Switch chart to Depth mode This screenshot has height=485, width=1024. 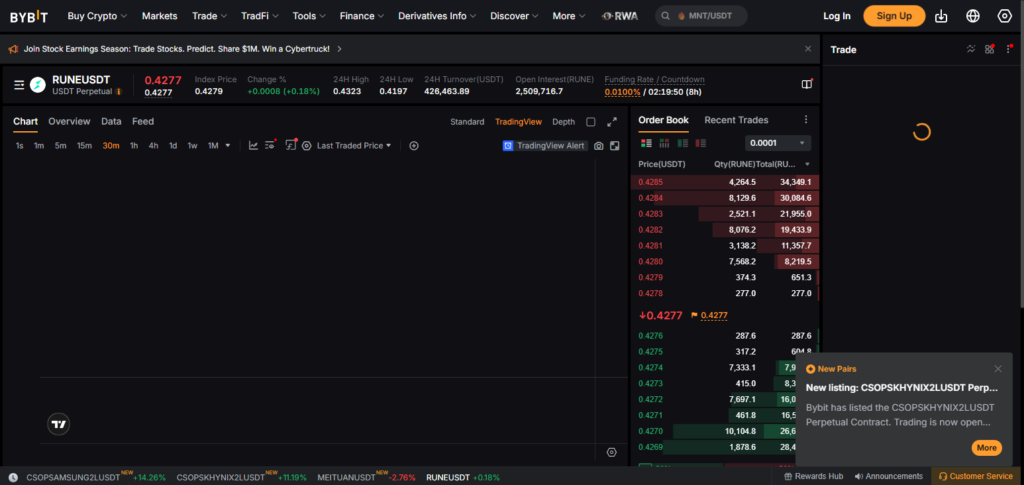pyautogui.click(x=564, y=121)
